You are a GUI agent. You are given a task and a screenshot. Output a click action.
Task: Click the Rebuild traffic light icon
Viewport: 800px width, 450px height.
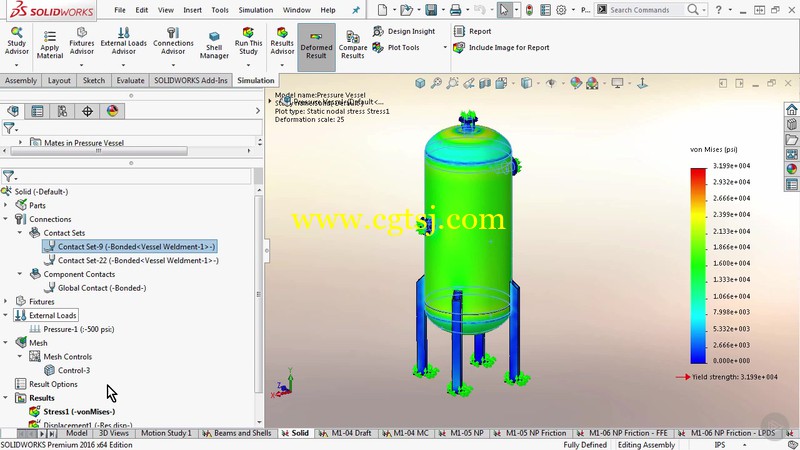pos(529,10)
